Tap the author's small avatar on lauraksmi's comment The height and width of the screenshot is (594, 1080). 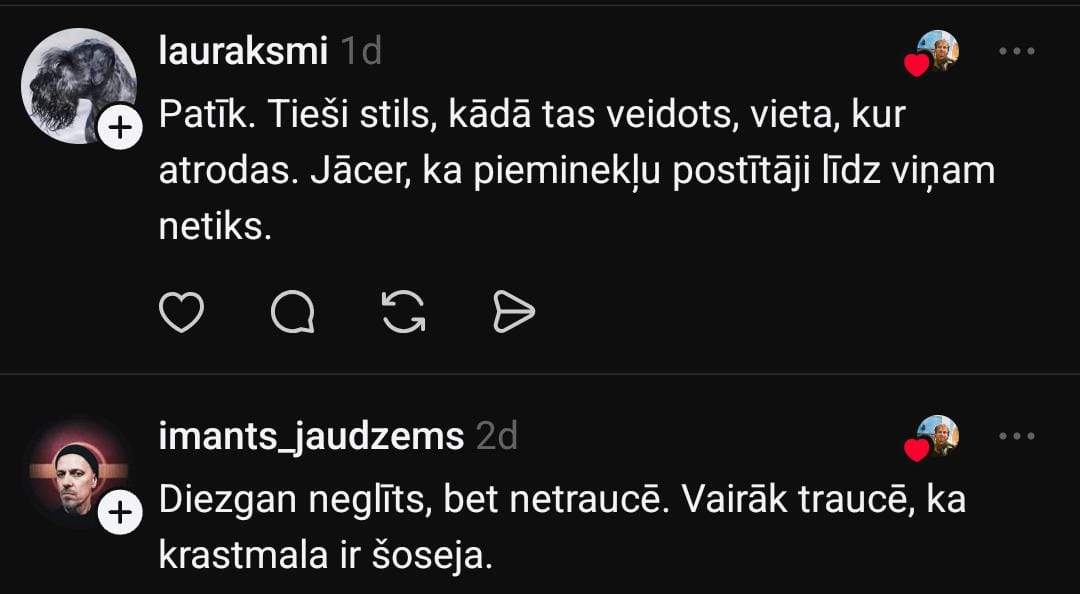[940, 48]
